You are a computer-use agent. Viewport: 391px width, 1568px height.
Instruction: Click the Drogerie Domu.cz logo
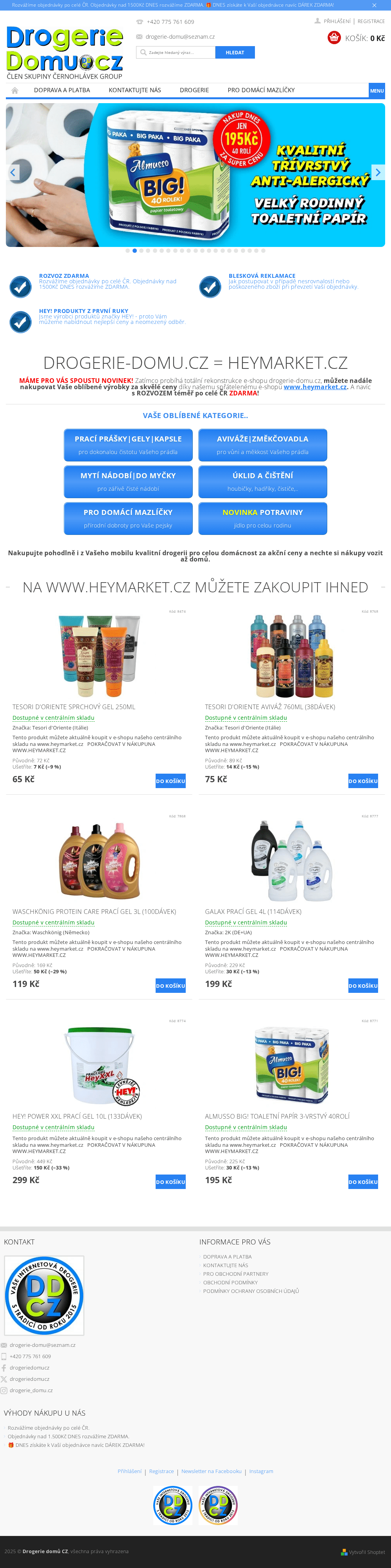click(x=65, y=52)
